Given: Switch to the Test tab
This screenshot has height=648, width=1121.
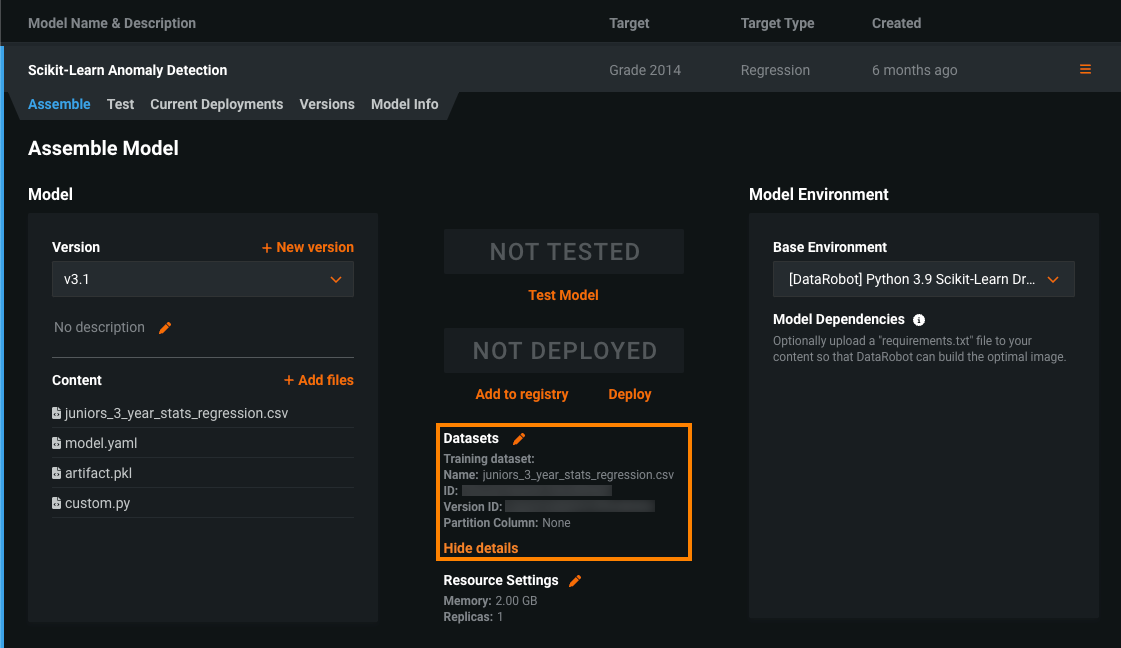Looking at the screenshot, I should point(120,104).
